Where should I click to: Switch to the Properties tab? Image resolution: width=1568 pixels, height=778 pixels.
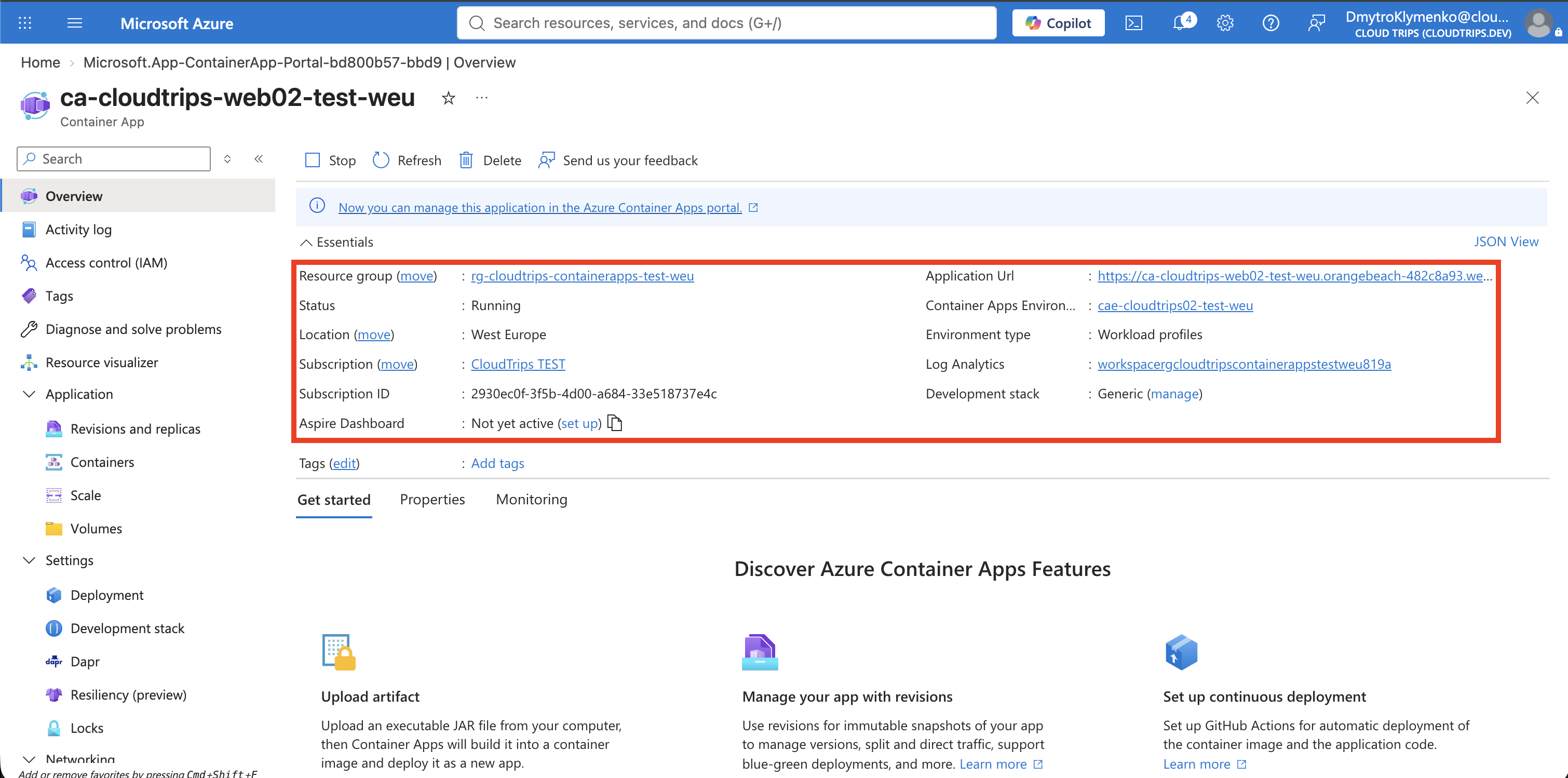432,499
